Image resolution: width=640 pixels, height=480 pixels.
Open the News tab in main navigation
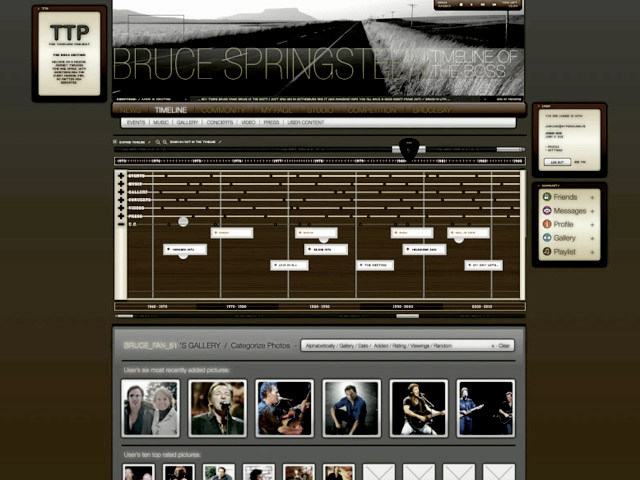click(130, 110)
